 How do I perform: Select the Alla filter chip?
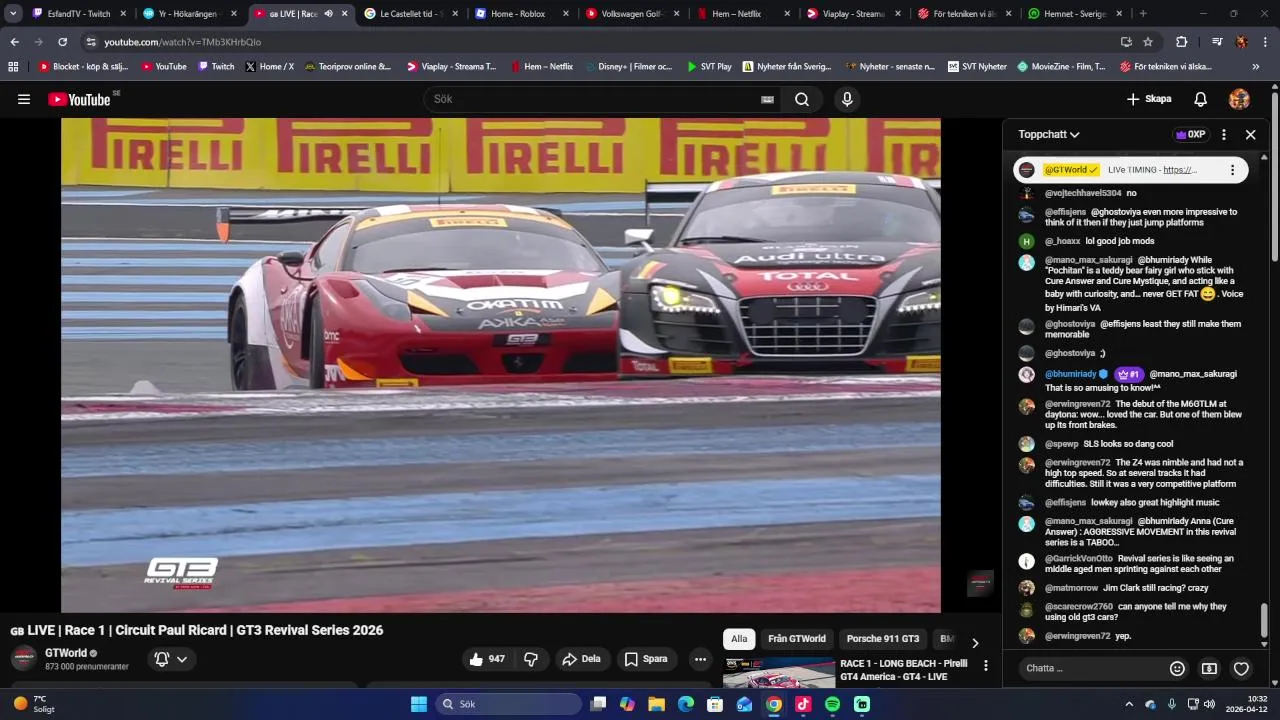[x=739, y=639]
